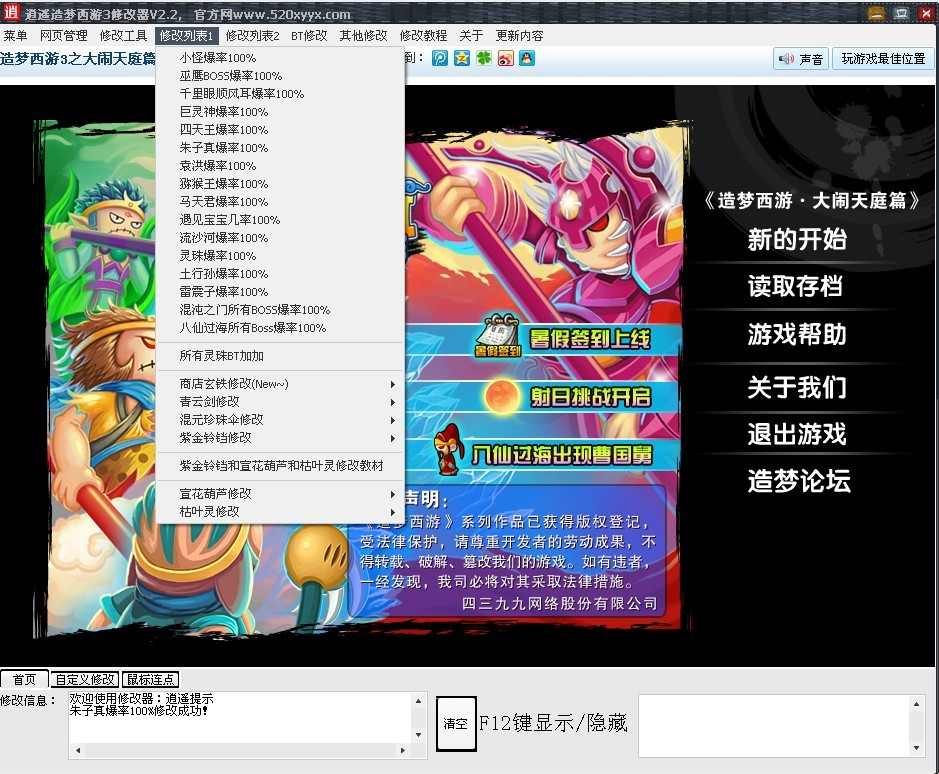Viewport: 939px width, 774px height.
Task: Select 八仙过海所有Boss爆率100% entry
Action: click(280, 328)
